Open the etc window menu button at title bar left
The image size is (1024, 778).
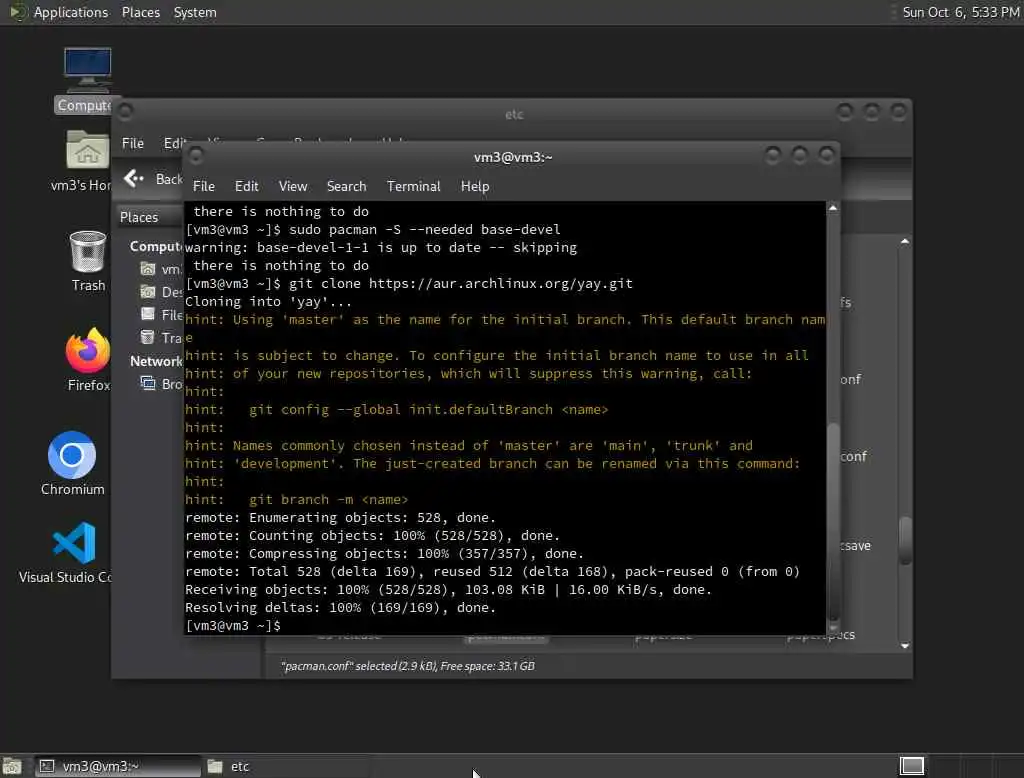125,112
